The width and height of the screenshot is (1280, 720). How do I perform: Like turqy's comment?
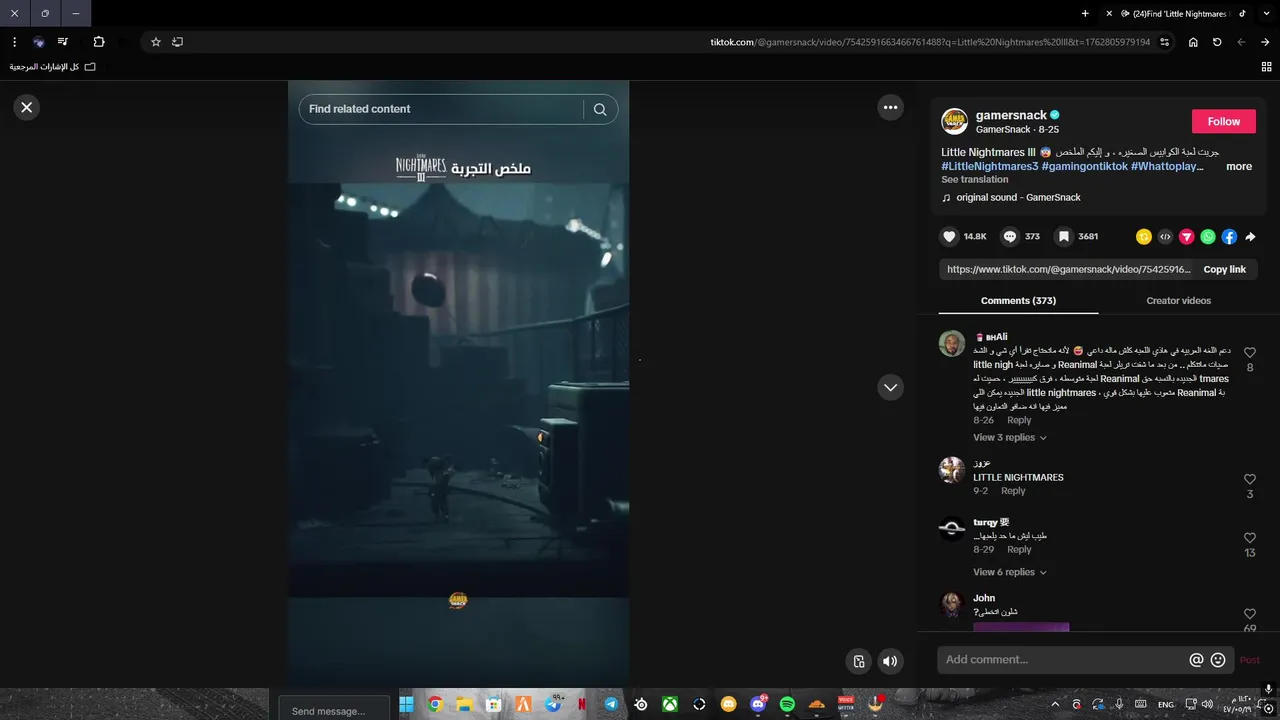(1250, 538)
